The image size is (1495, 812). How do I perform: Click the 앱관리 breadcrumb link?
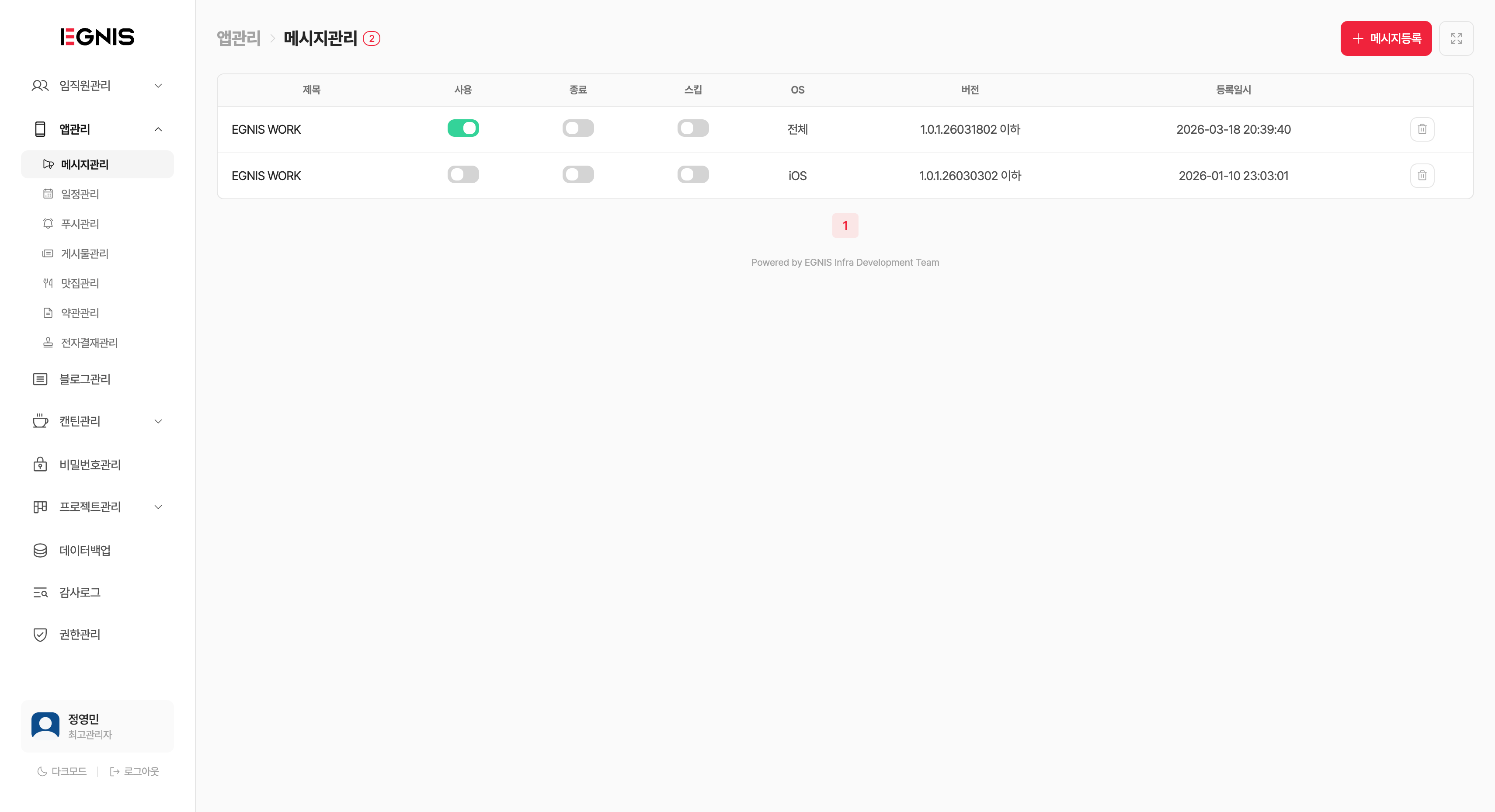pos(239,38)
